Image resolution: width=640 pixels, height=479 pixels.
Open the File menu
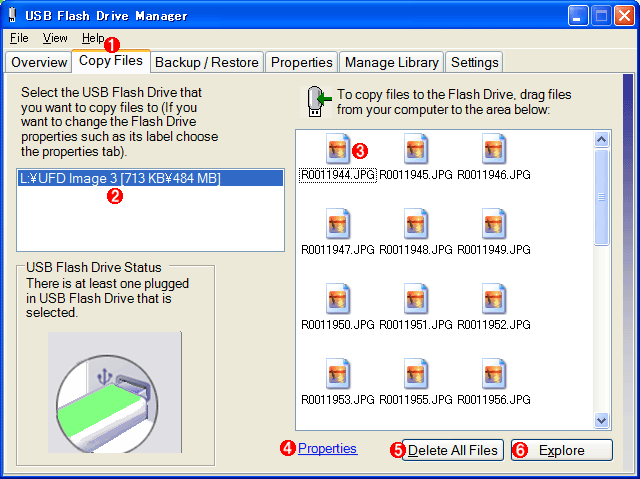tap(19, 38)
